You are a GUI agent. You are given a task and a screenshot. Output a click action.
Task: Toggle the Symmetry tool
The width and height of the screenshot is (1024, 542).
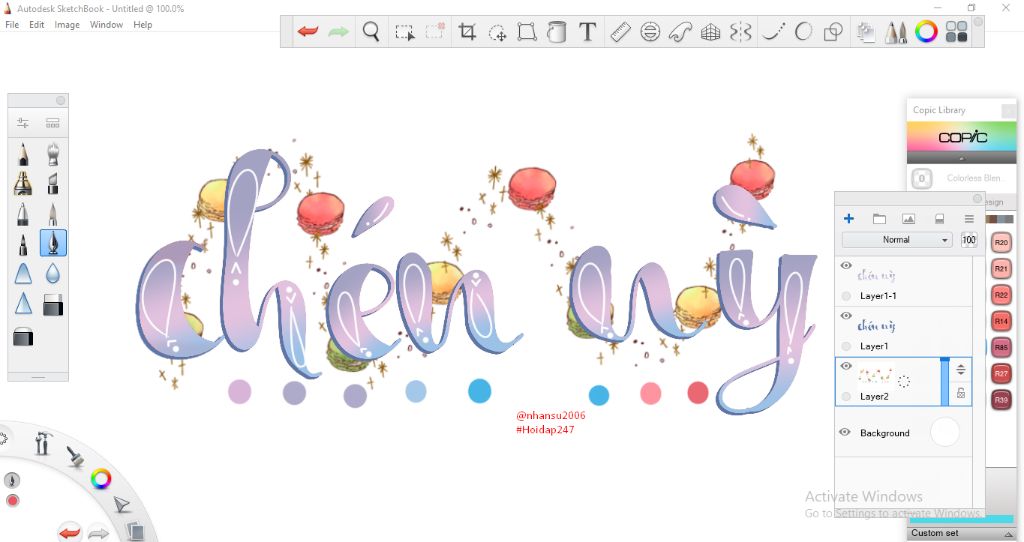tap(741, 32)
